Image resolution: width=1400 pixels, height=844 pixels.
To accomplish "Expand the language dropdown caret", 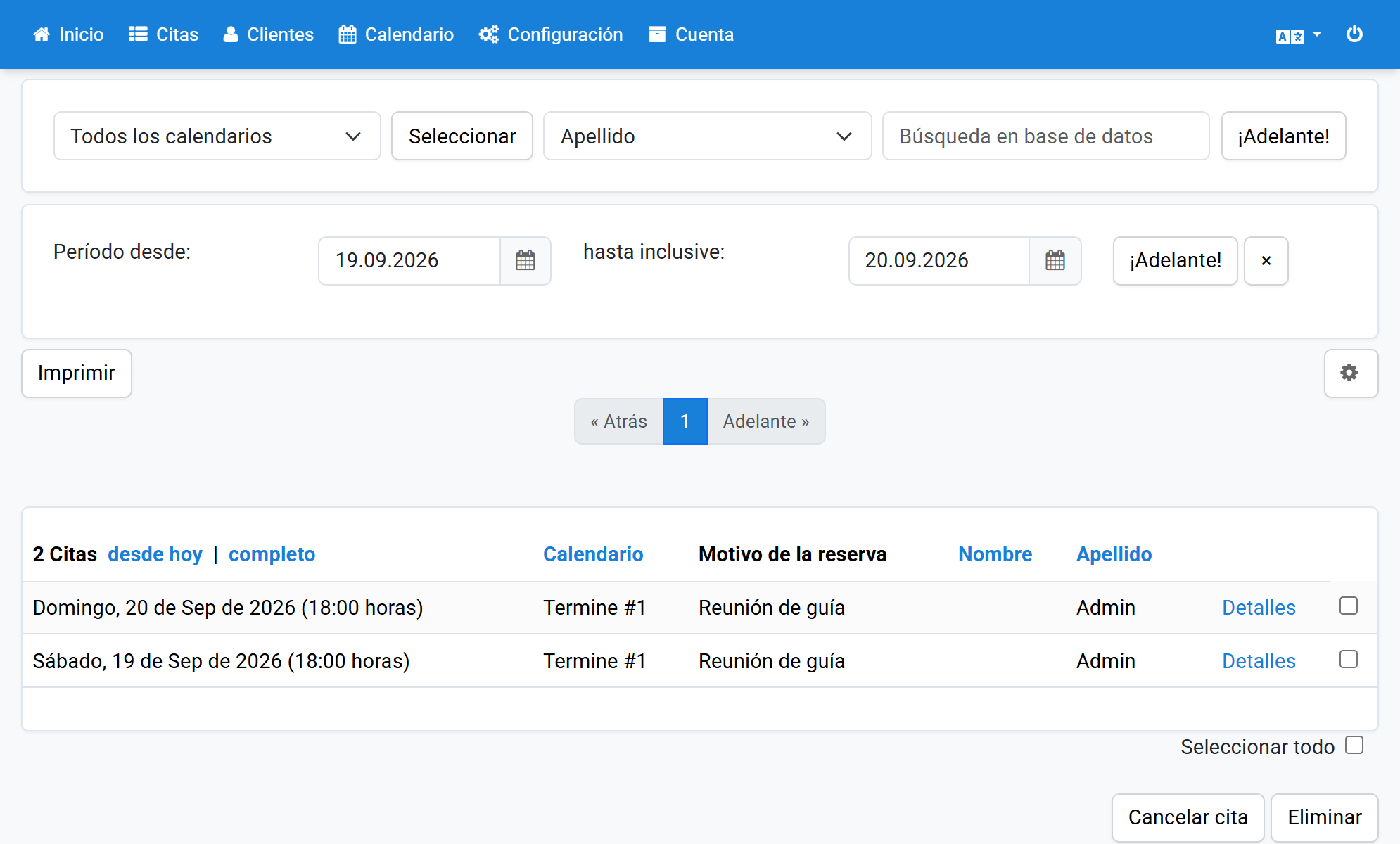I will [x=1317, y=34].
